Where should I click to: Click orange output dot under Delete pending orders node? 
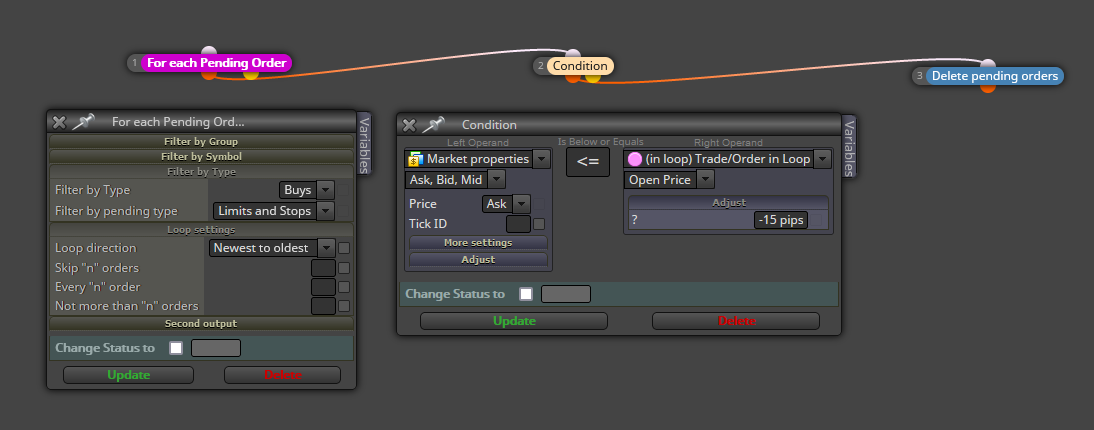point(987,87)
